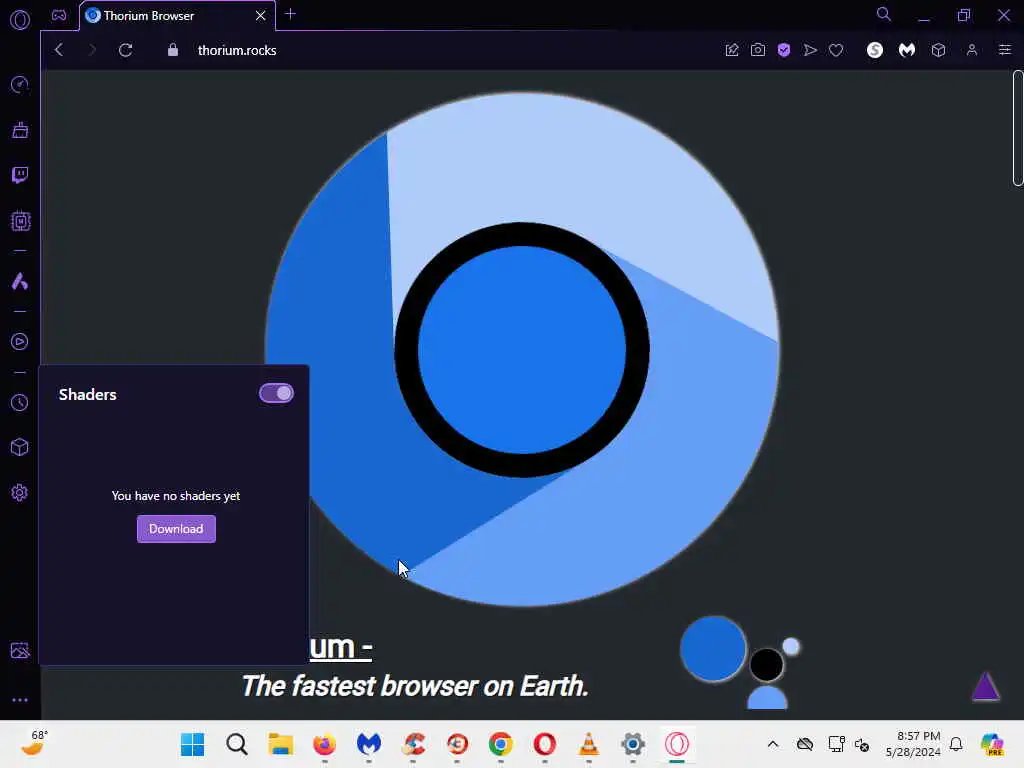The width and height of the screenshot is (1024, 768).
Task: Open Aria AI in the sidebar
Action: [x=20, y=281]
